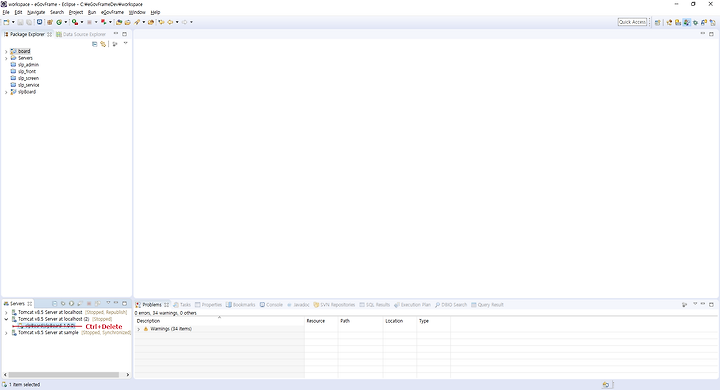Maximize the Servers view
This screenshot has height=390, width=720.
click(x=124, y=304)
